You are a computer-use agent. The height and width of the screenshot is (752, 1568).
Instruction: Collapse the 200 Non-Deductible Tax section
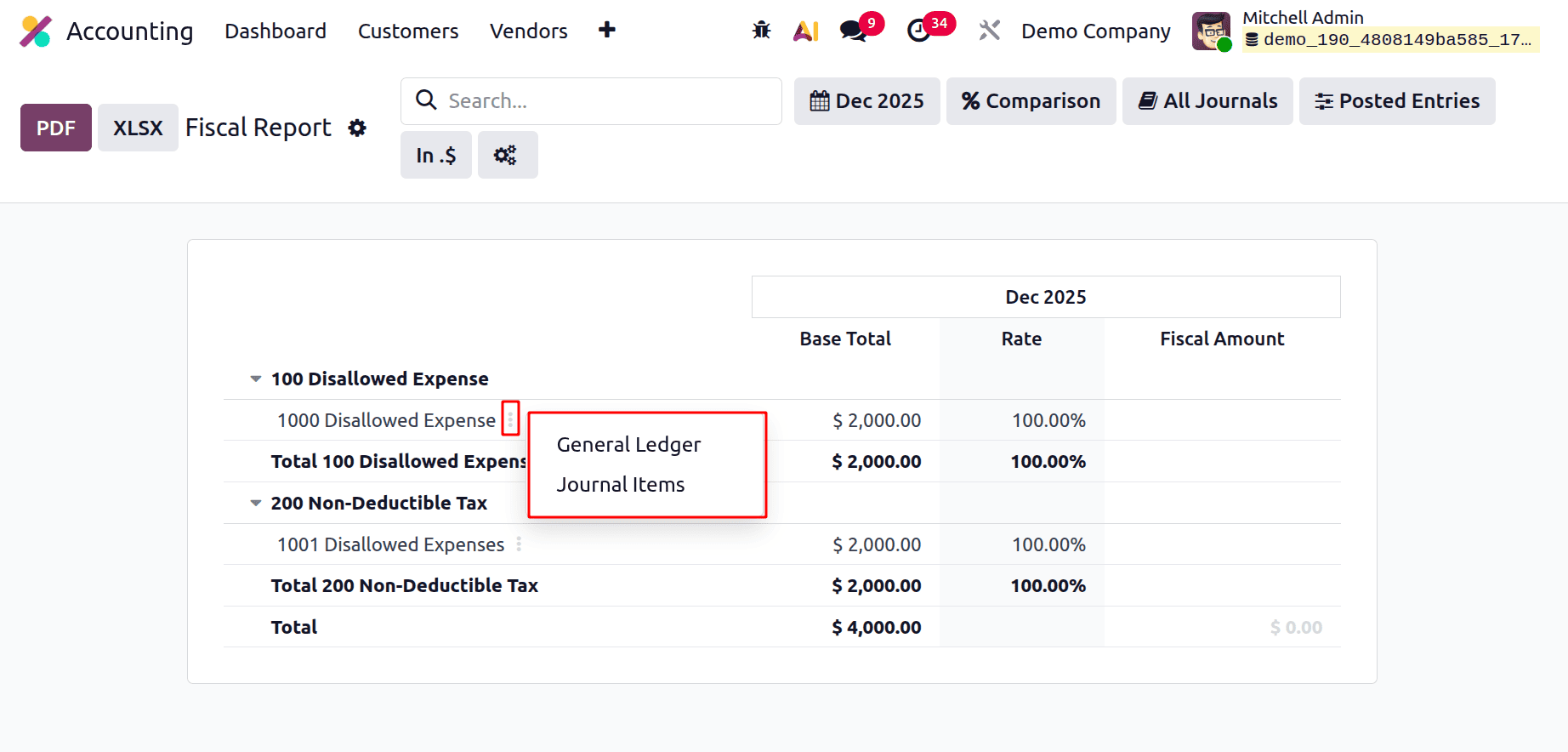255,503
